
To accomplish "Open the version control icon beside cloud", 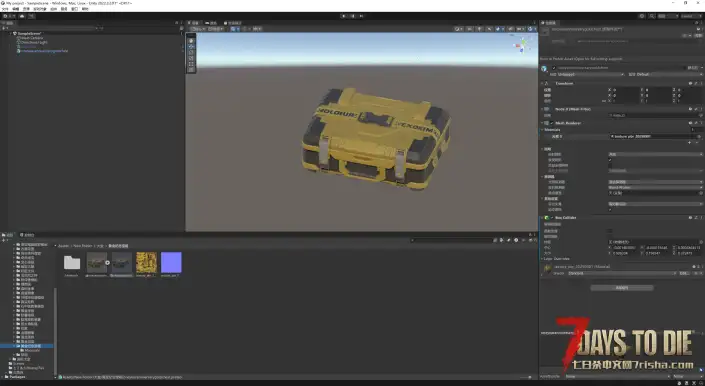I will coord(31,16).
